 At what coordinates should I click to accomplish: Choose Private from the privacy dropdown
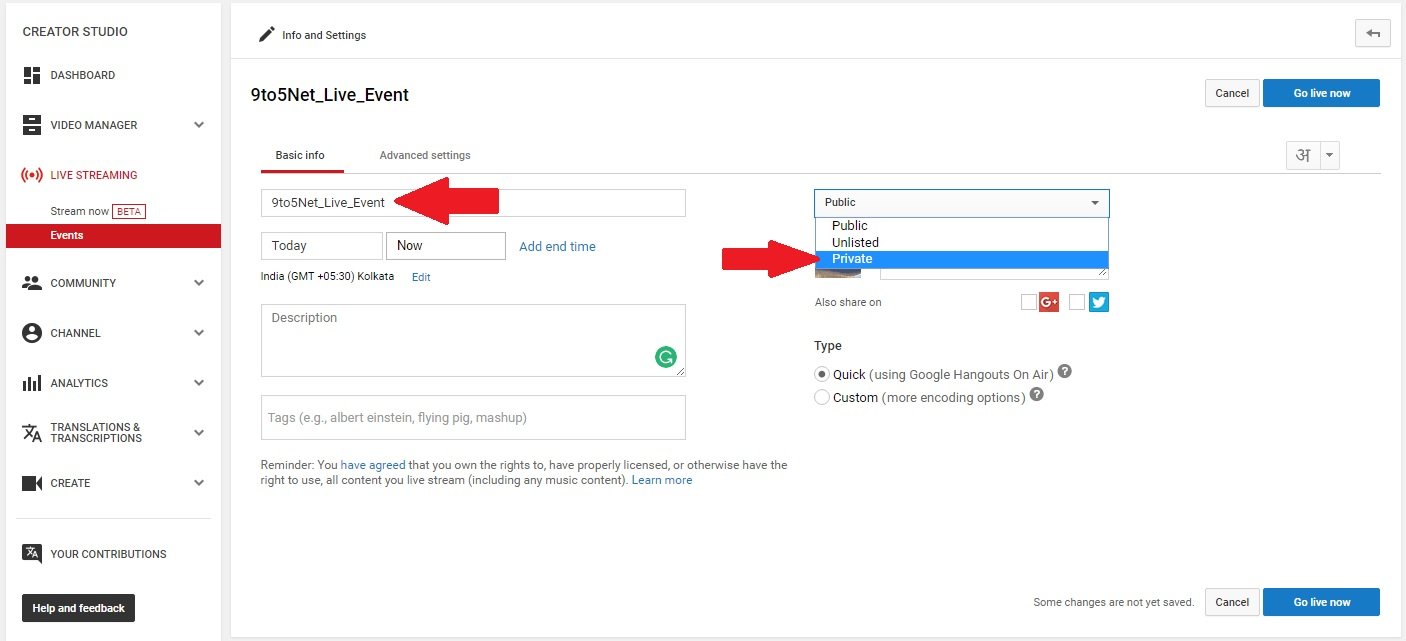(x=852, y=259)
